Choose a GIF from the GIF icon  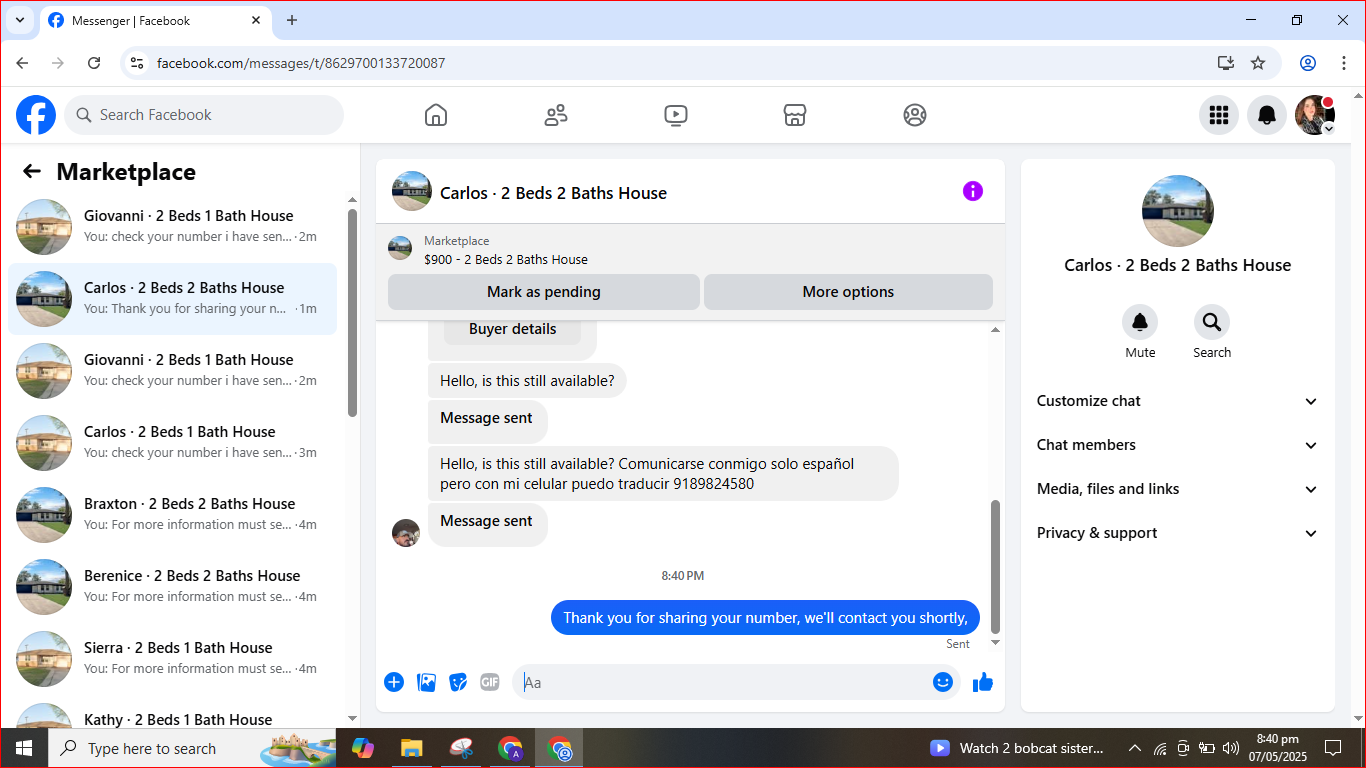pos(490,682)
